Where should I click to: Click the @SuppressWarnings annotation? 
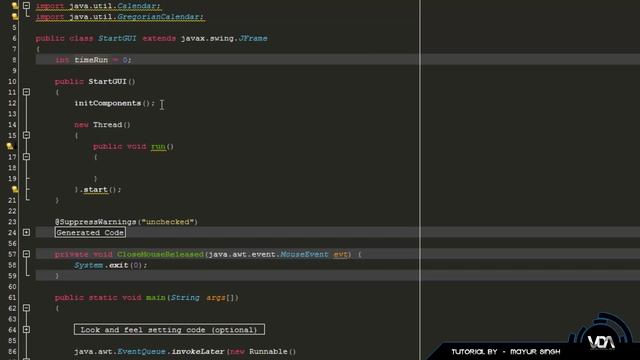[96, 222]
